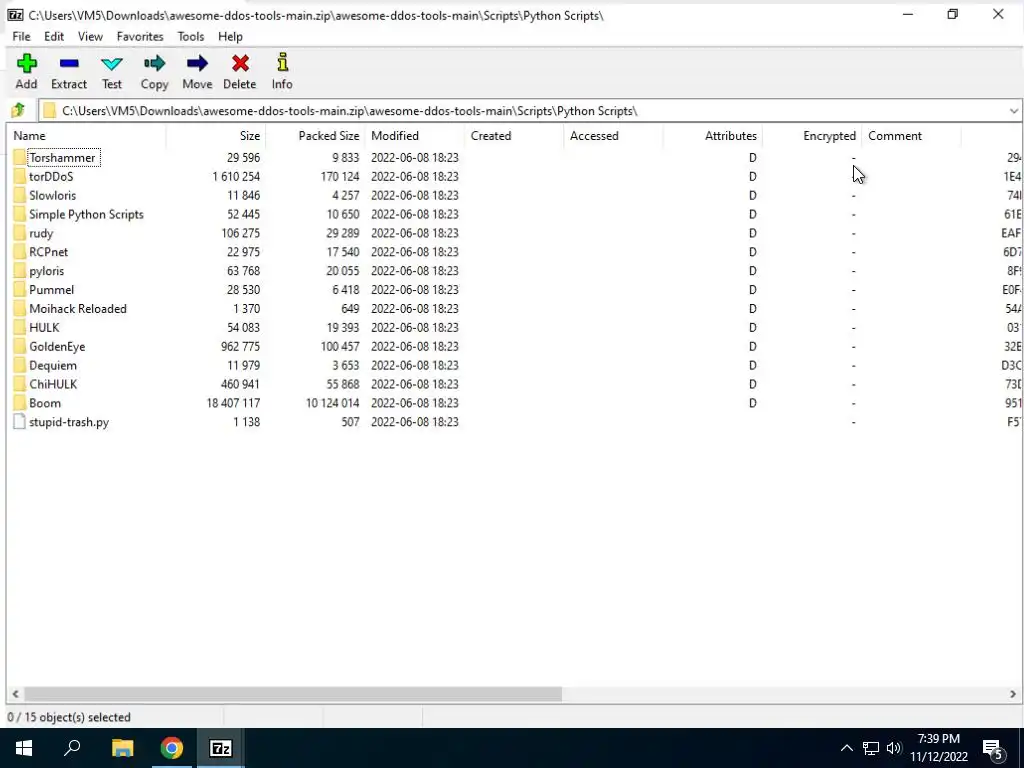Image resolution: width=1024 pixels, height=768 pixels.
Task: Open the File menu
Action: (21, 37)
